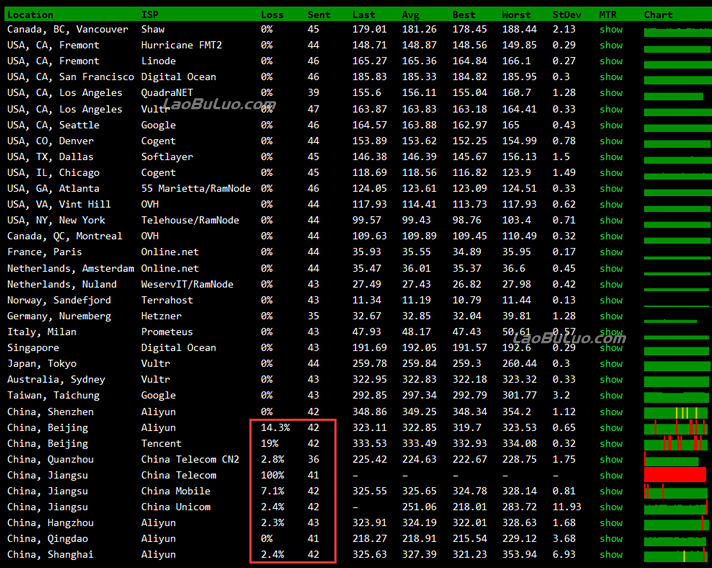Show MTR for Qingdao Aliyun row

[611, 539]
